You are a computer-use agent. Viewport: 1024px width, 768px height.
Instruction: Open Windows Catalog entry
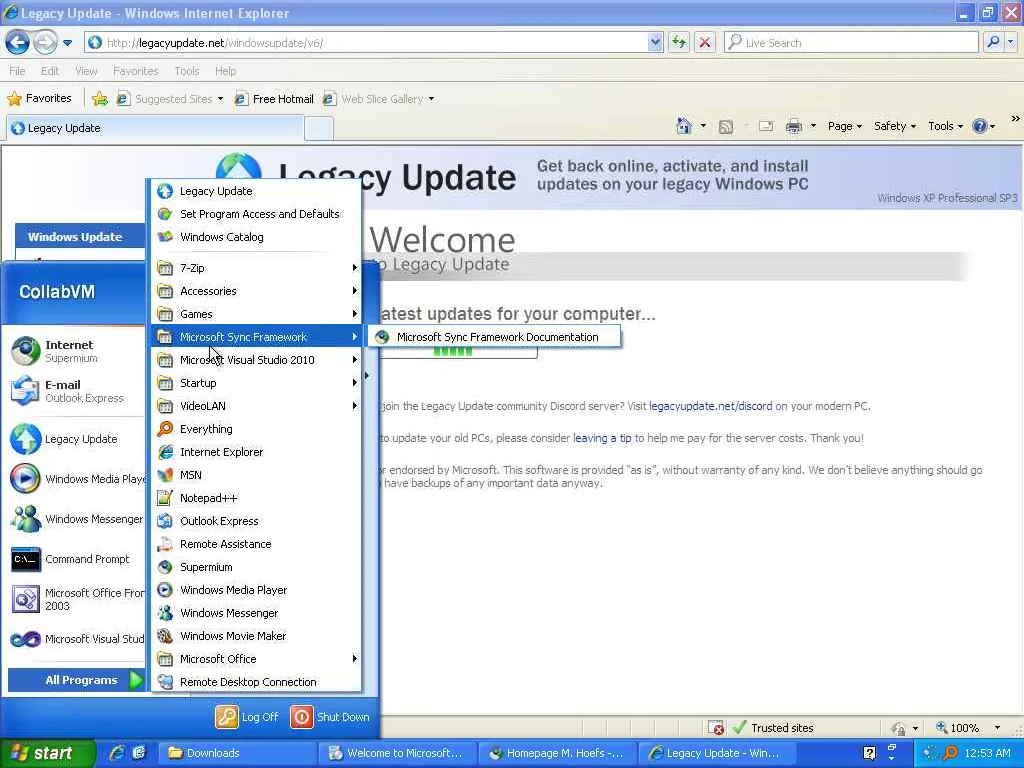click(x=256, y=237)
